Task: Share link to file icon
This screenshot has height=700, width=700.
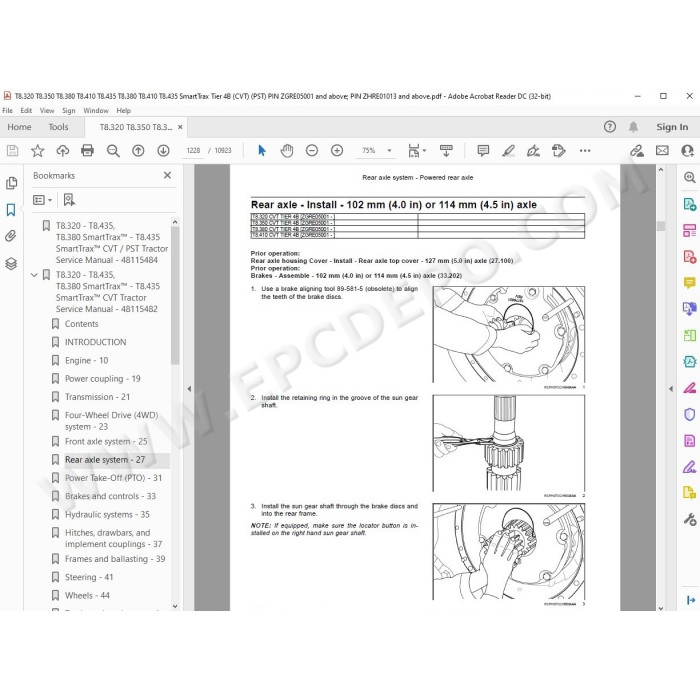Action: click(x=637, y=151)
